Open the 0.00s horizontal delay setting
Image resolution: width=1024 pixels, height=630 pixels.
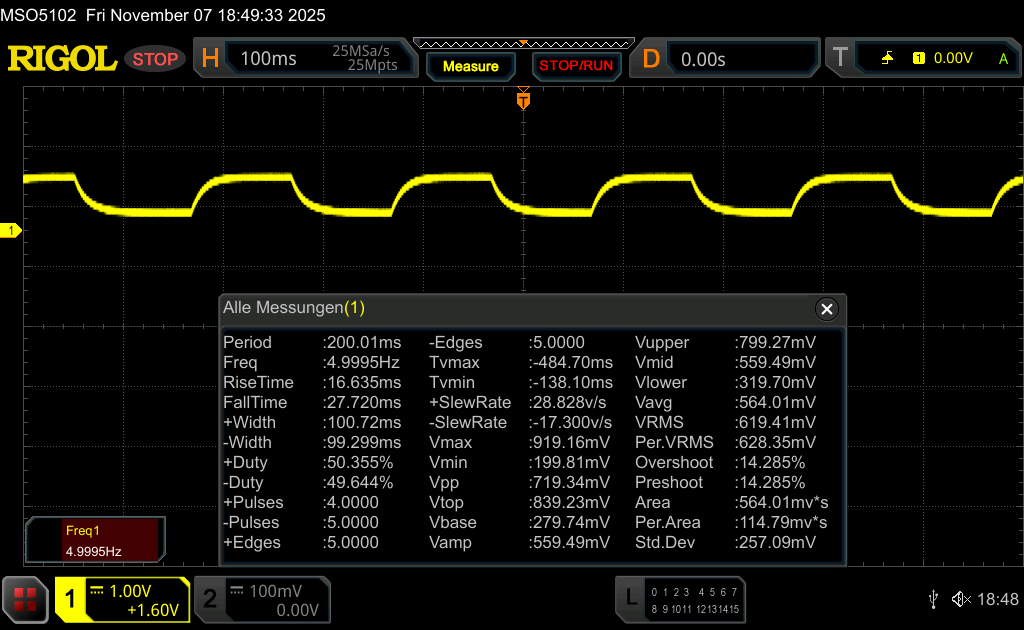703,59
